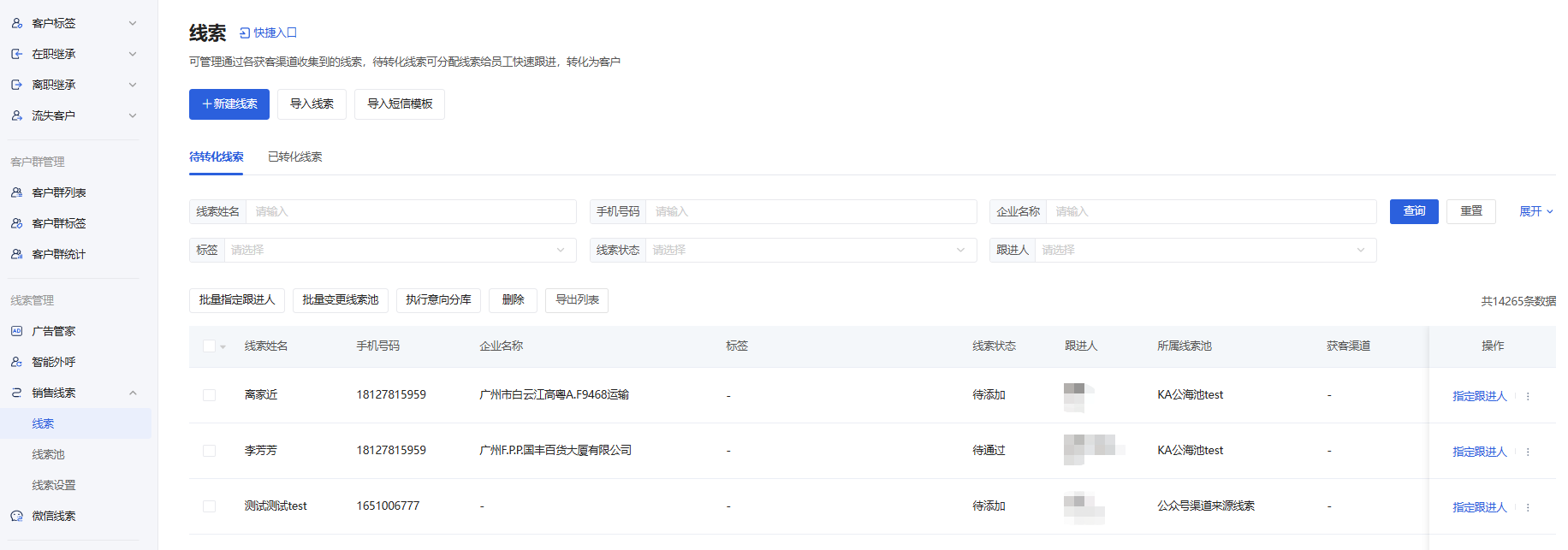Click 高家近 follower avatar thumbnail
Image resolution: width=1568 pixels, height=550 pixels.
point(1078,397)
